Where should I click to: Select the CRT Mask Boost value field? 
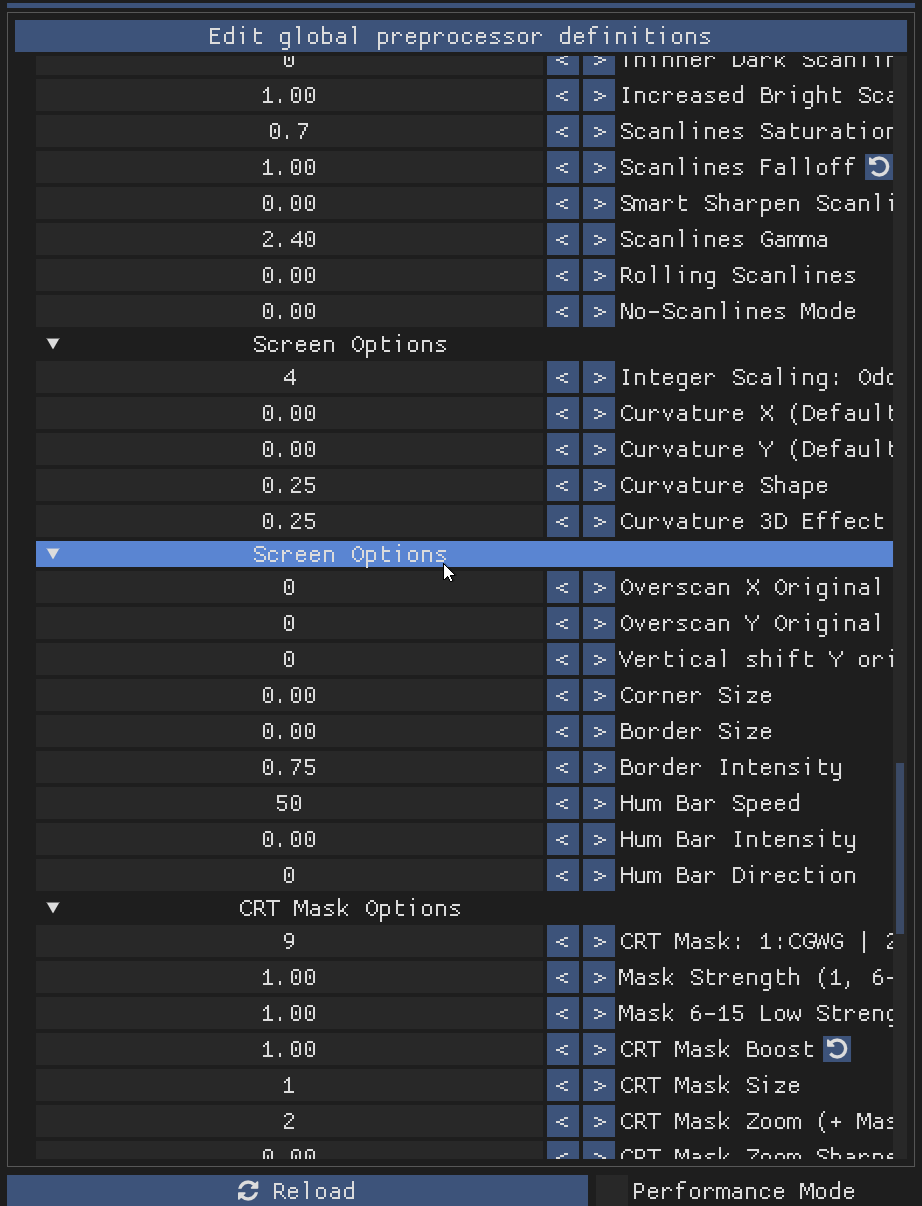(289, 1049)
